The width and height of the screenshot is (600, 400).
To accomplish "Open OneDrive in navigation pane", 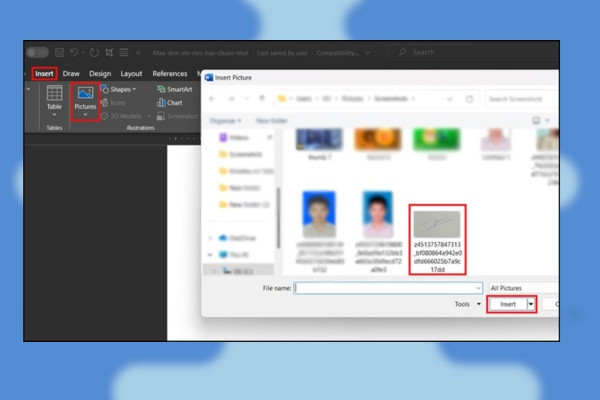I will 237,238.
